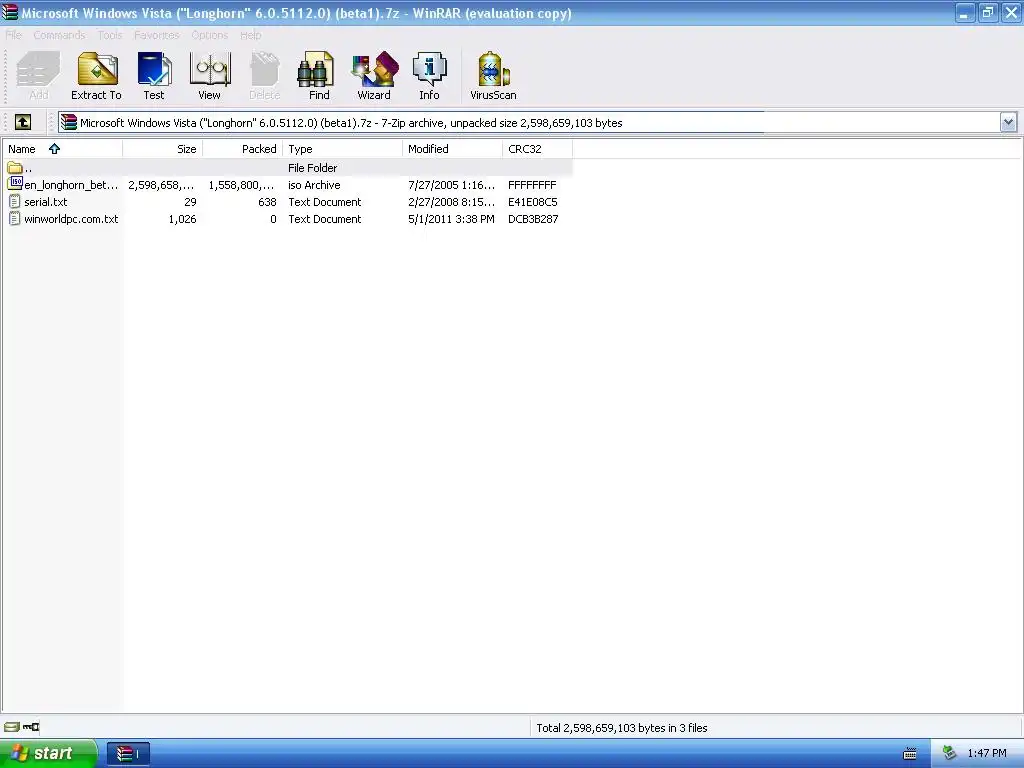Sort by Type column header

(342, 149)
